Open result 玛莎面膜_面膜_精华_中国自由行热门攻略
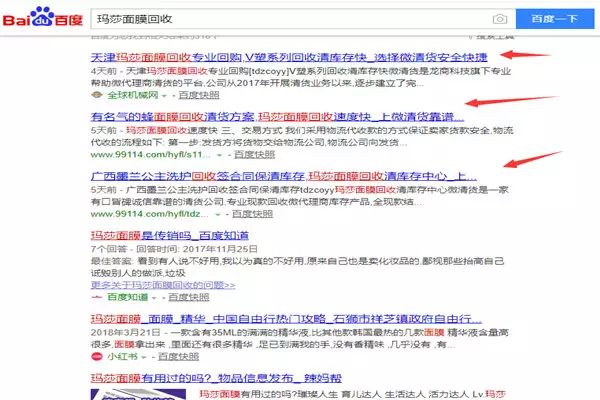The width and height of the screenshot is (600, 400). tap(286, 319)
